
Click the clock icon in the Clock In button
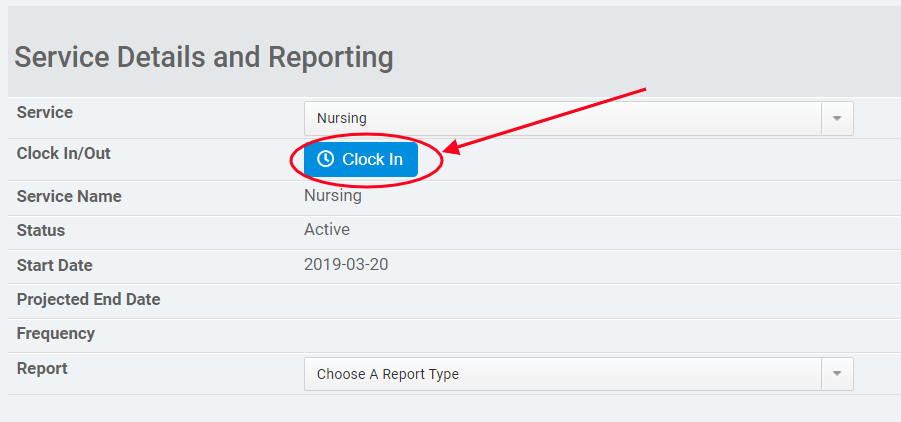(325, 160)
